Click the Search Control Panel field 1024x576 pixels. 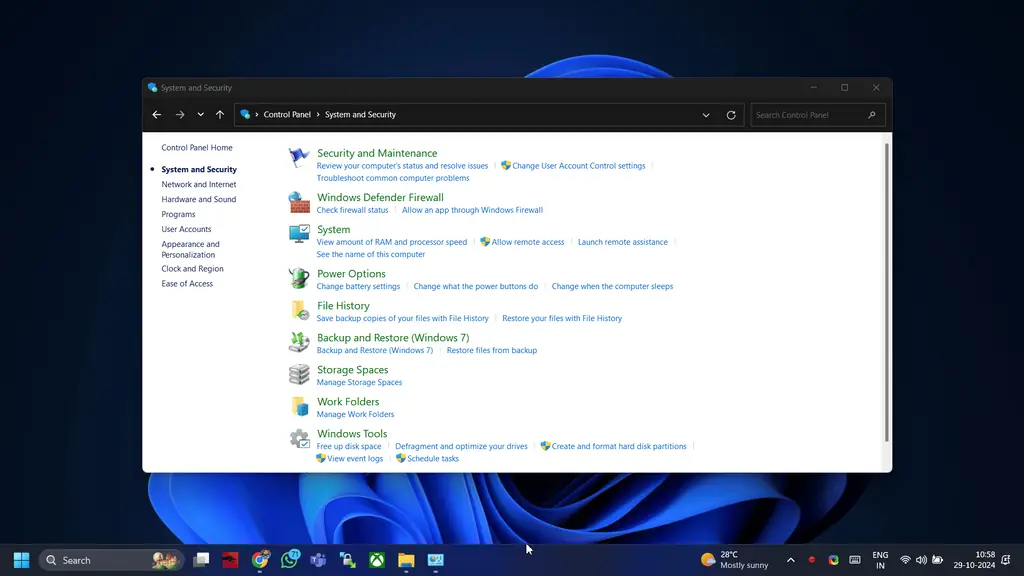click(818, 115)
